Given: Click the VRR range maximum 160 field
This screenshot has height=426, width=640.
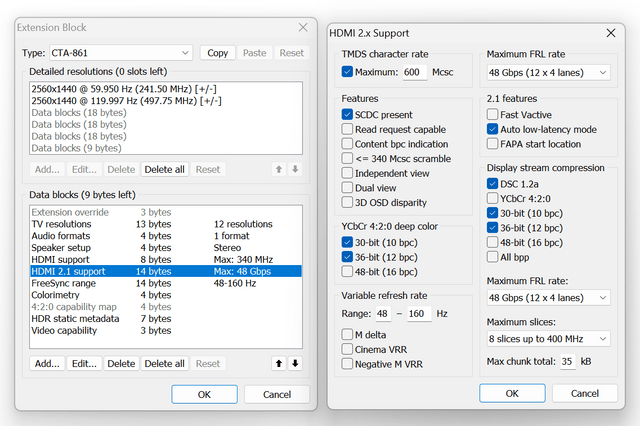Looking at the screenshot, I should coord(419,313).
